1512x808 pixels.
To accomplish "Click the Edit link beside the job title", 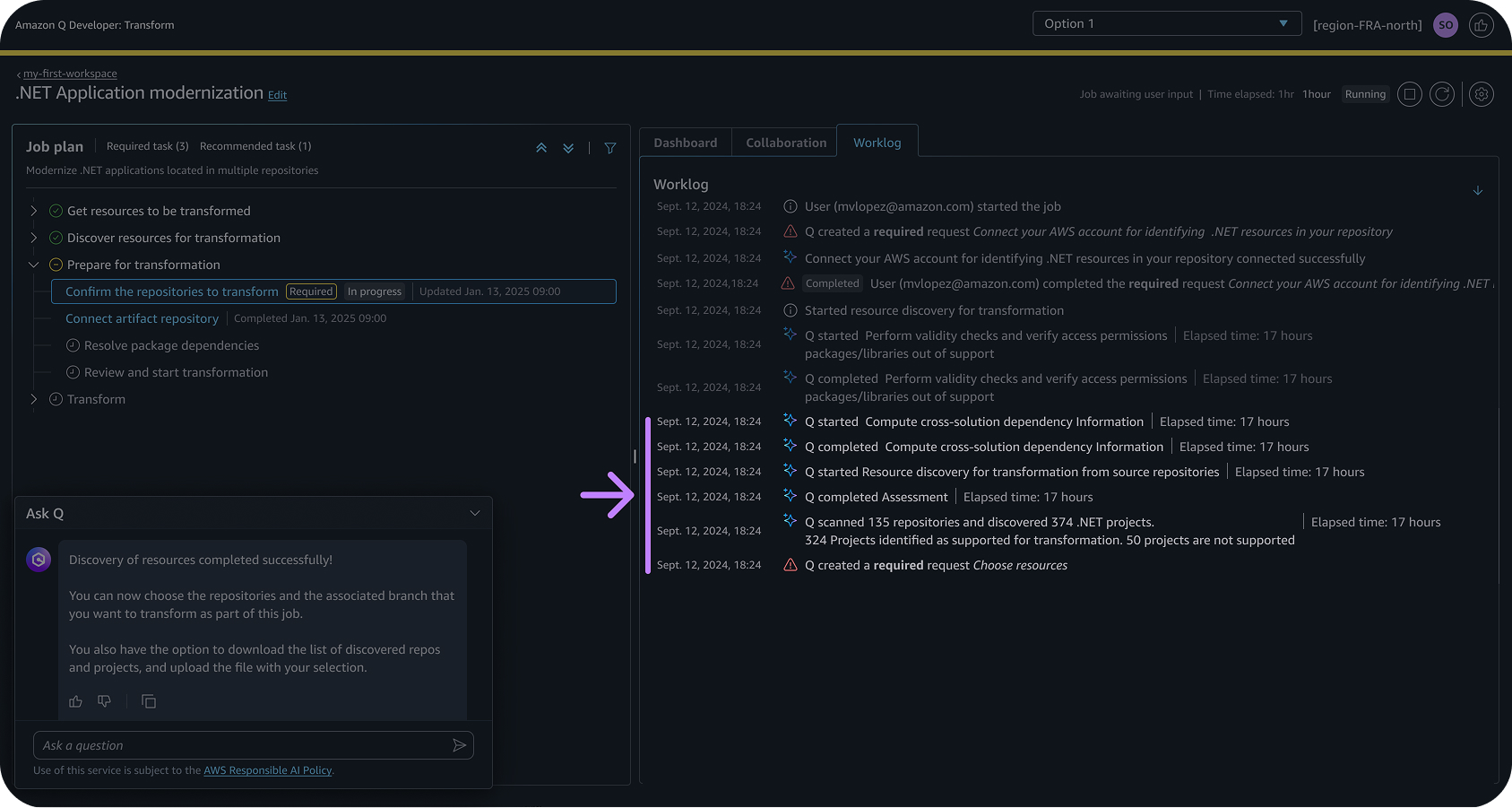I will 278,95.
